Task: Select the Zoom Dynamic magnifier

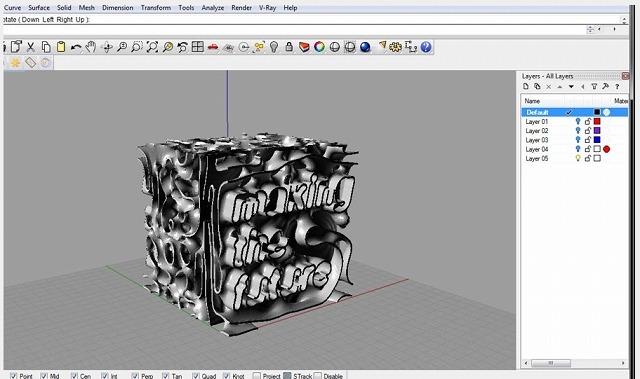Action: click(x=122, y=47)
